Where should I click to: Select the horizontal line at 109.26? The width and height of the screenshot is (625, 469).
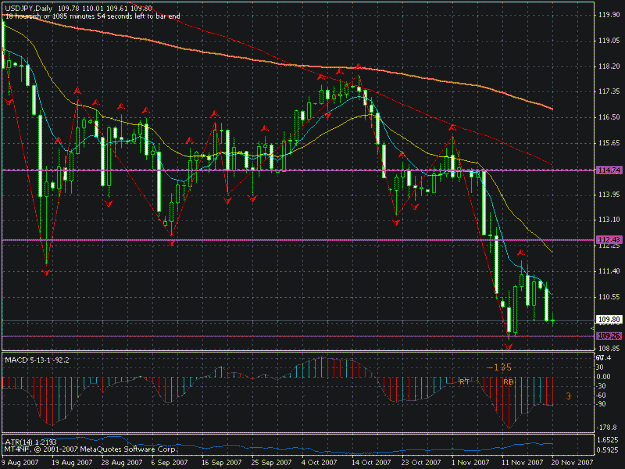pyautogui.click(x=298, y=336)
